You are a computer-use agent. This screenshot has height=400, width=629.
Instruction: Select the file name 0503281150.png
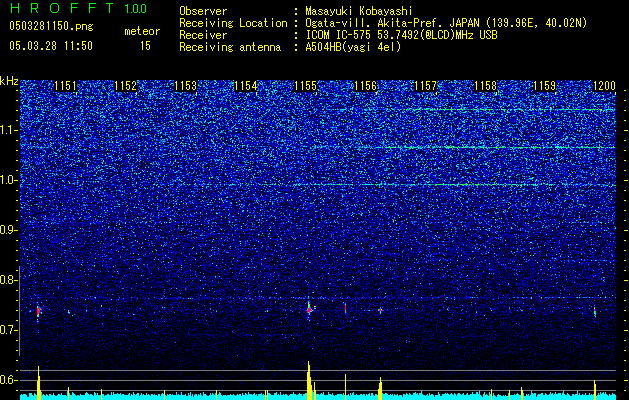pos(51,27)
